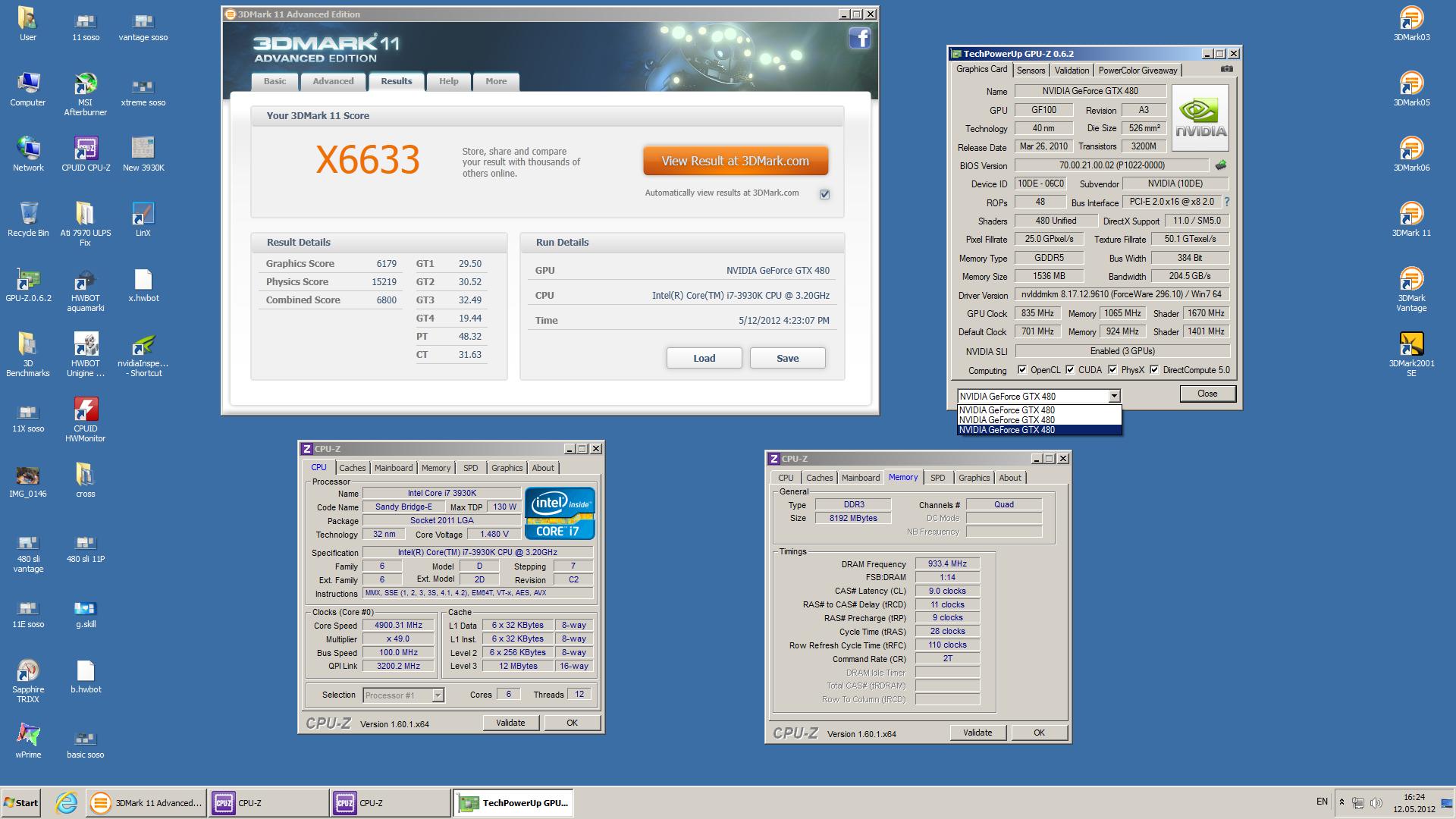Open the Caches tab in left CPU-Z window

pos(352,468)
